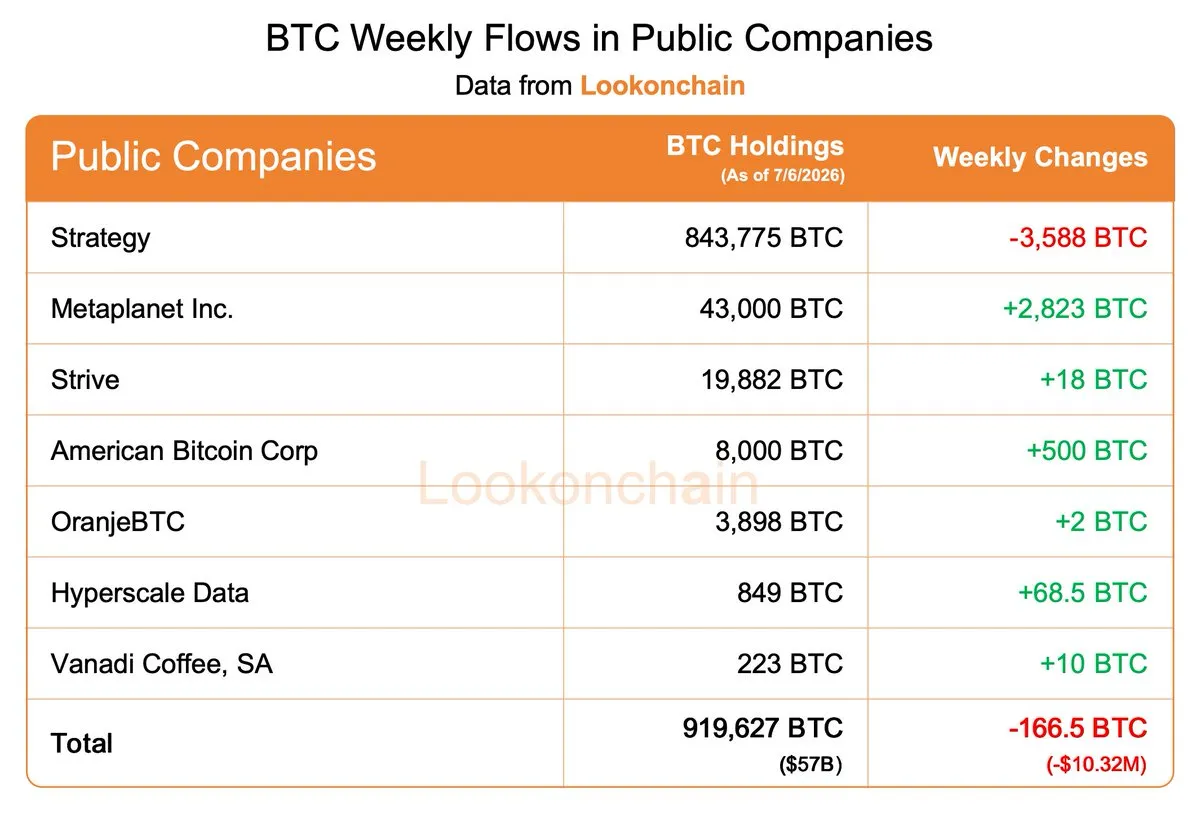Click the 19,882 BTC holdings cell
This screenshot has height=818, width=1200.
771,380
